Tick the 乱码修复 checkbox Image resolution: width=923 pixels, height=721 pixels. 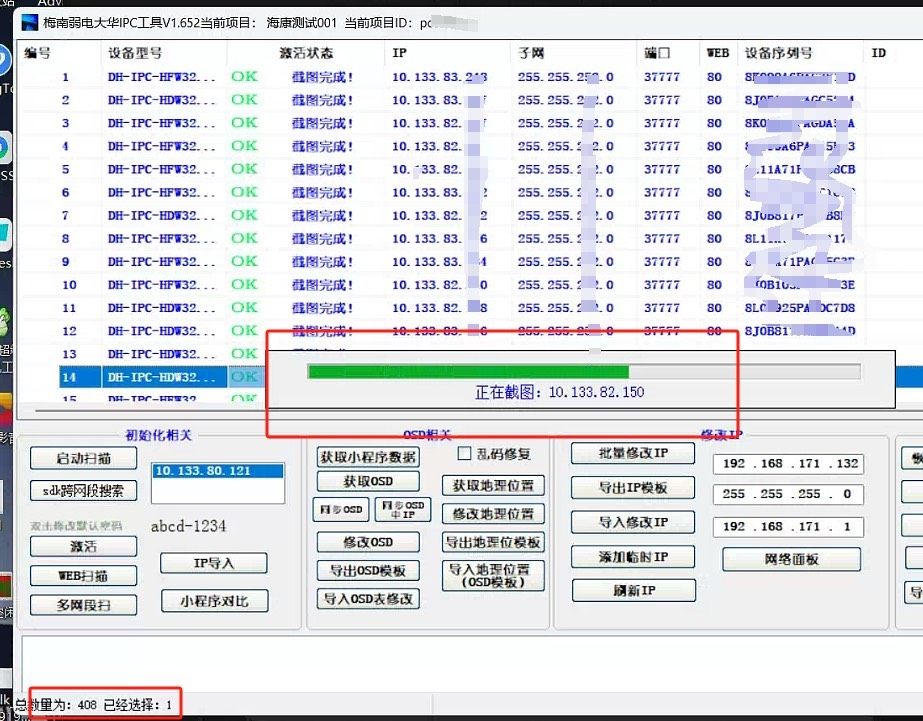tap(464, 453)
